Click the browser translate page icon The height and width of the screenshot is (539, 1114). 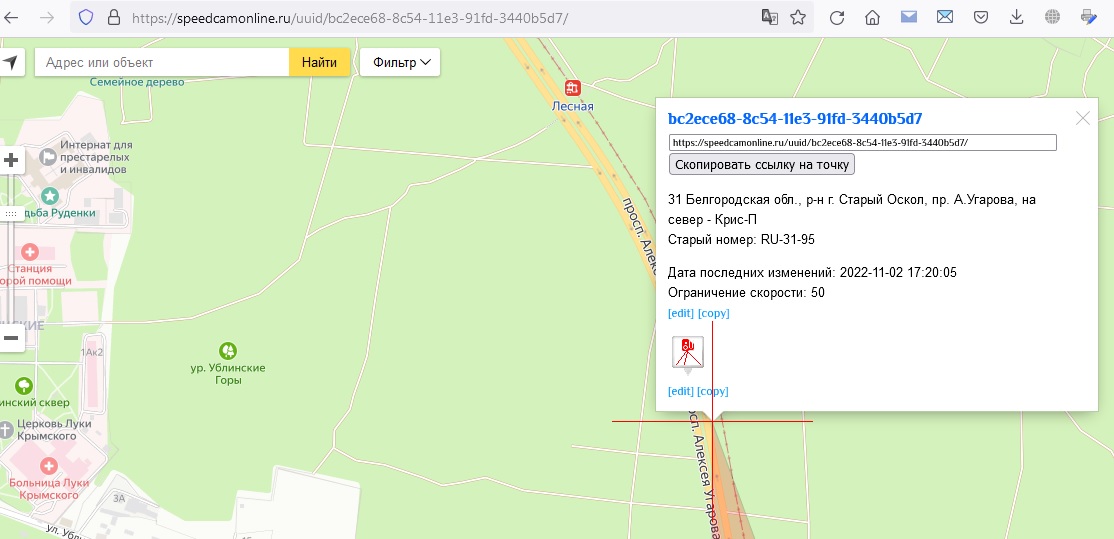(769, 17)
